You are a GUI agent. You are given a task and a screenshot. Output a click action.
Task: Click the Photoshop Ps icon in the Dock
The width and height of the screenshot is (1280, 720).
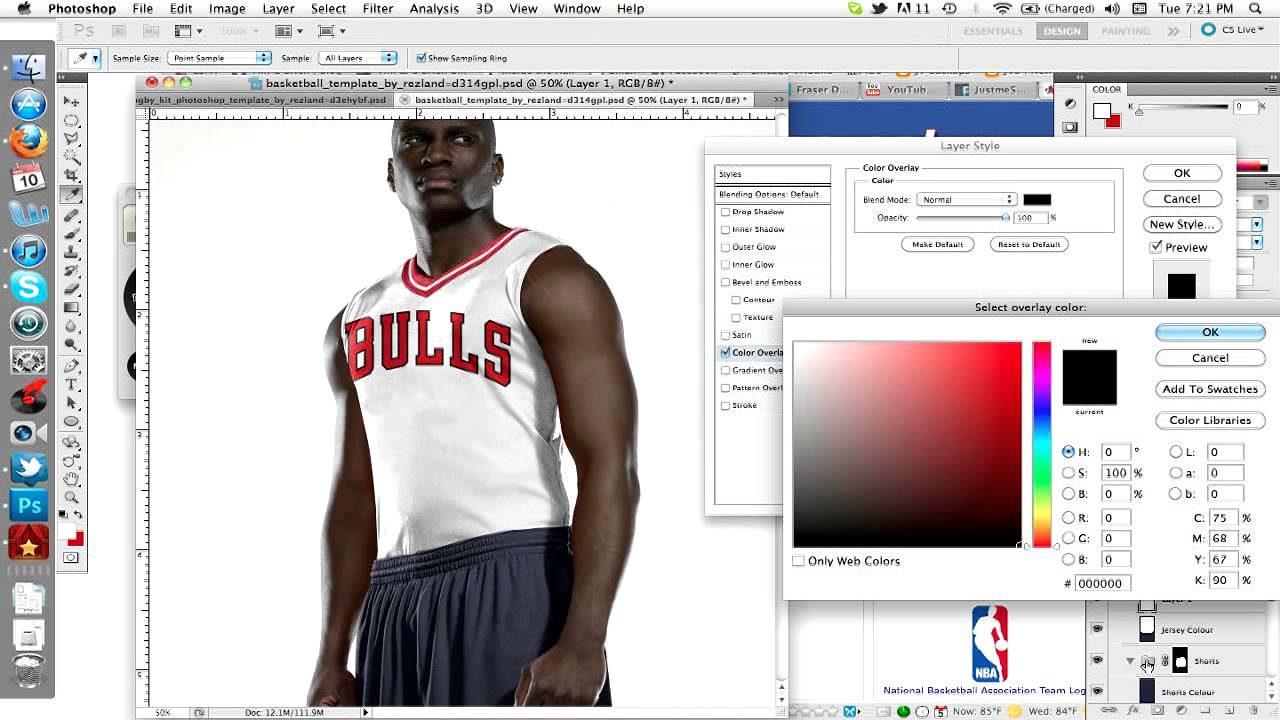coord(29,506)
